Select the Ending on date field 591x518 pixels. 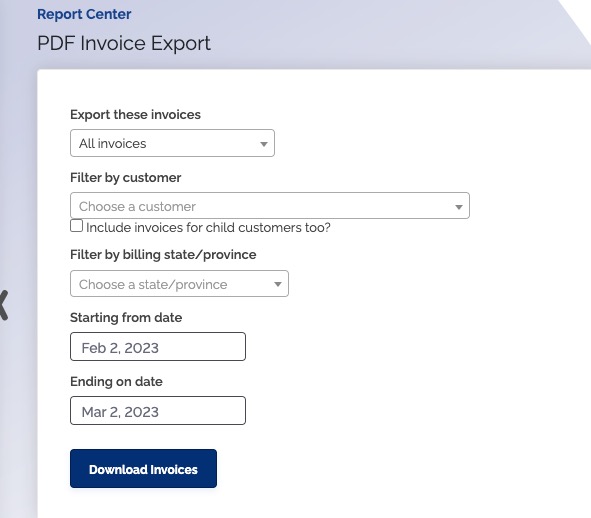point(158,411)
